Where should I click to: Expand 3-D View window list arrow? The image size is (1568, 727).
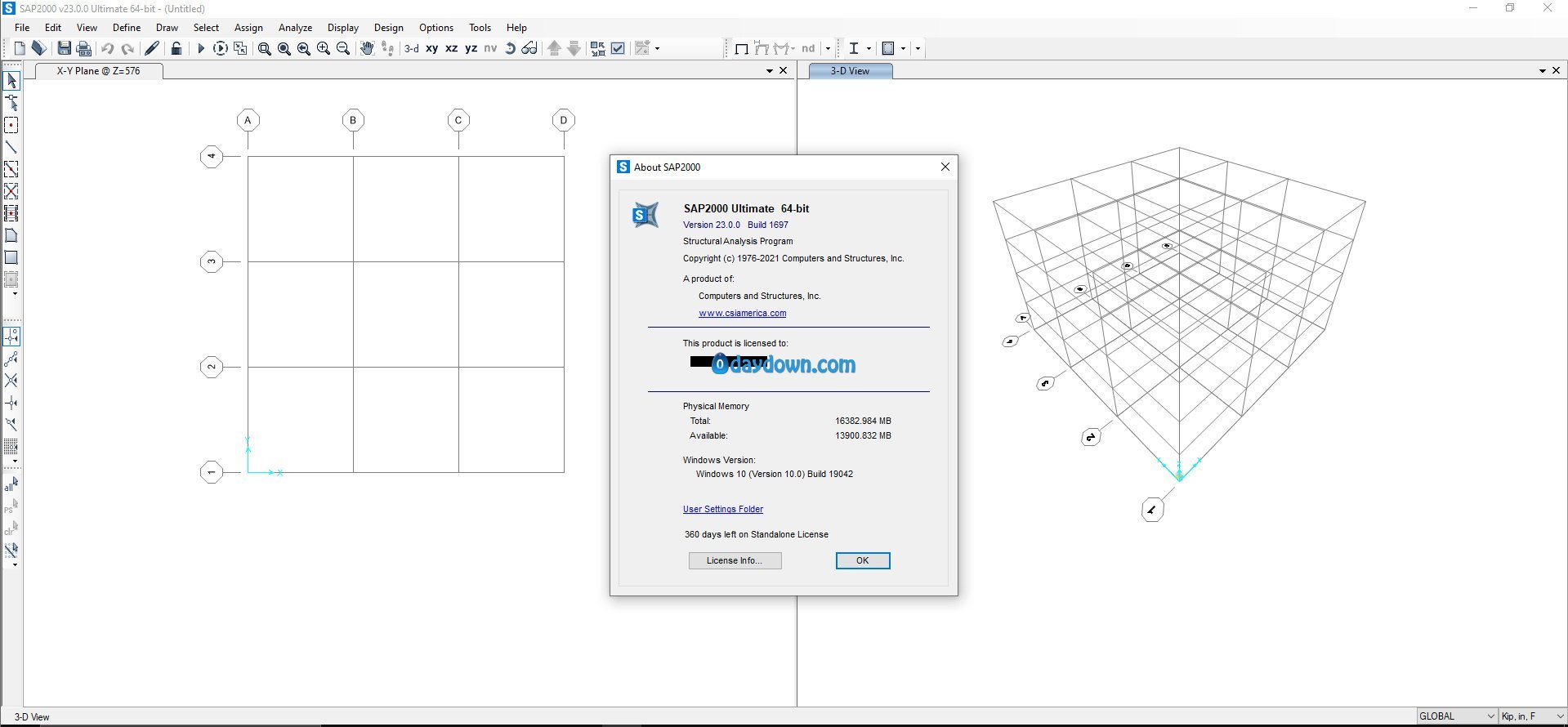tap(1542, 71)
